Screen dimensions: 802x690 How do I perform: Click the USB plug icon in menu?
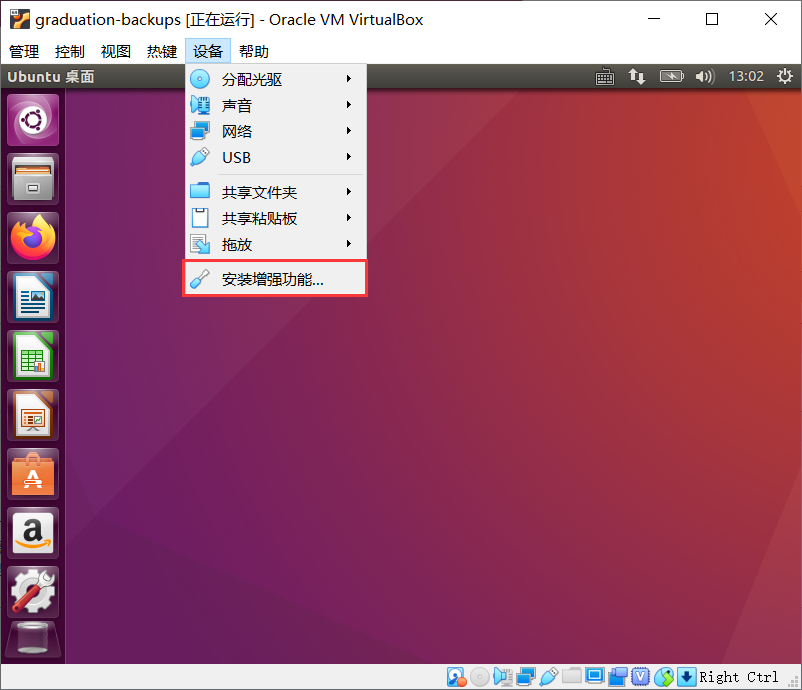(x=200, y=157)
